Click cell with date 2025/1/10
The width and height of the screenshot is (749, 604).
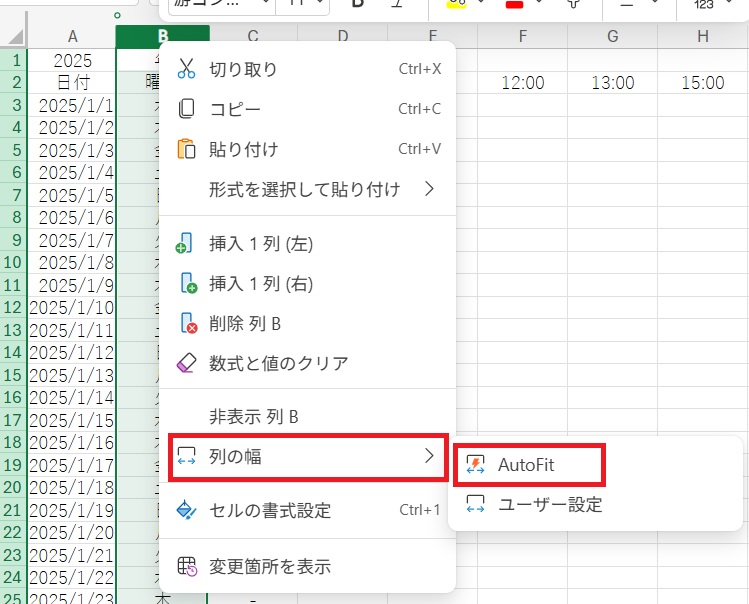72,307
